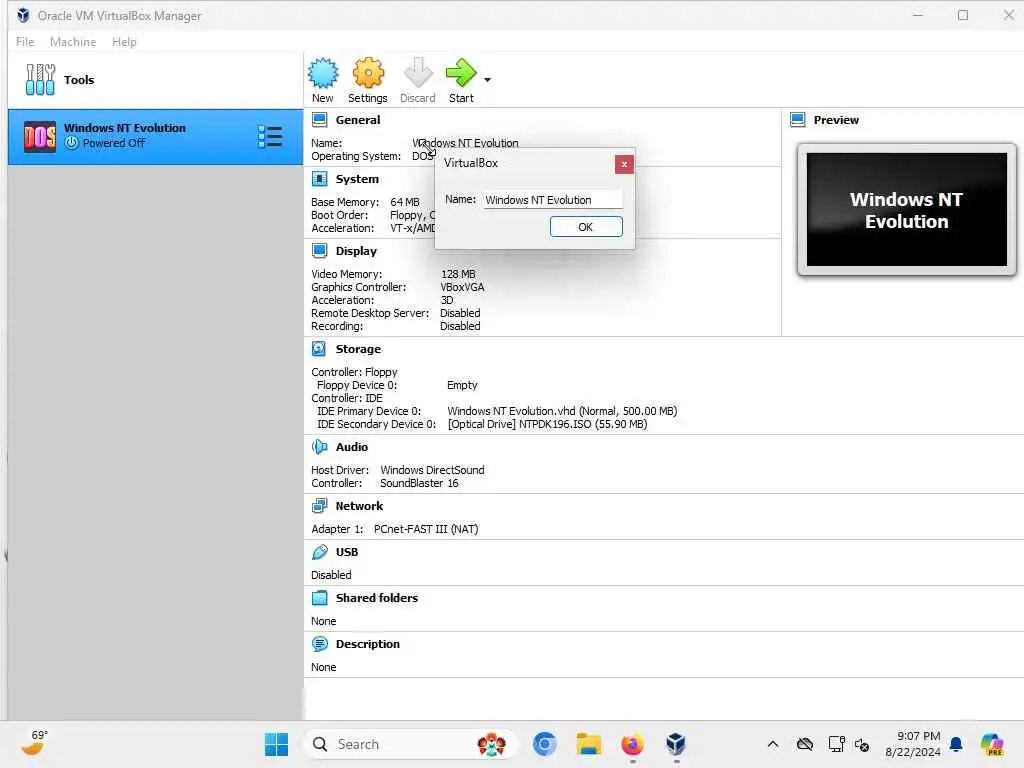Open the clock showing 9:07 PM
The height and width of the screenshot is (768, 1024).
coord(913,744)
